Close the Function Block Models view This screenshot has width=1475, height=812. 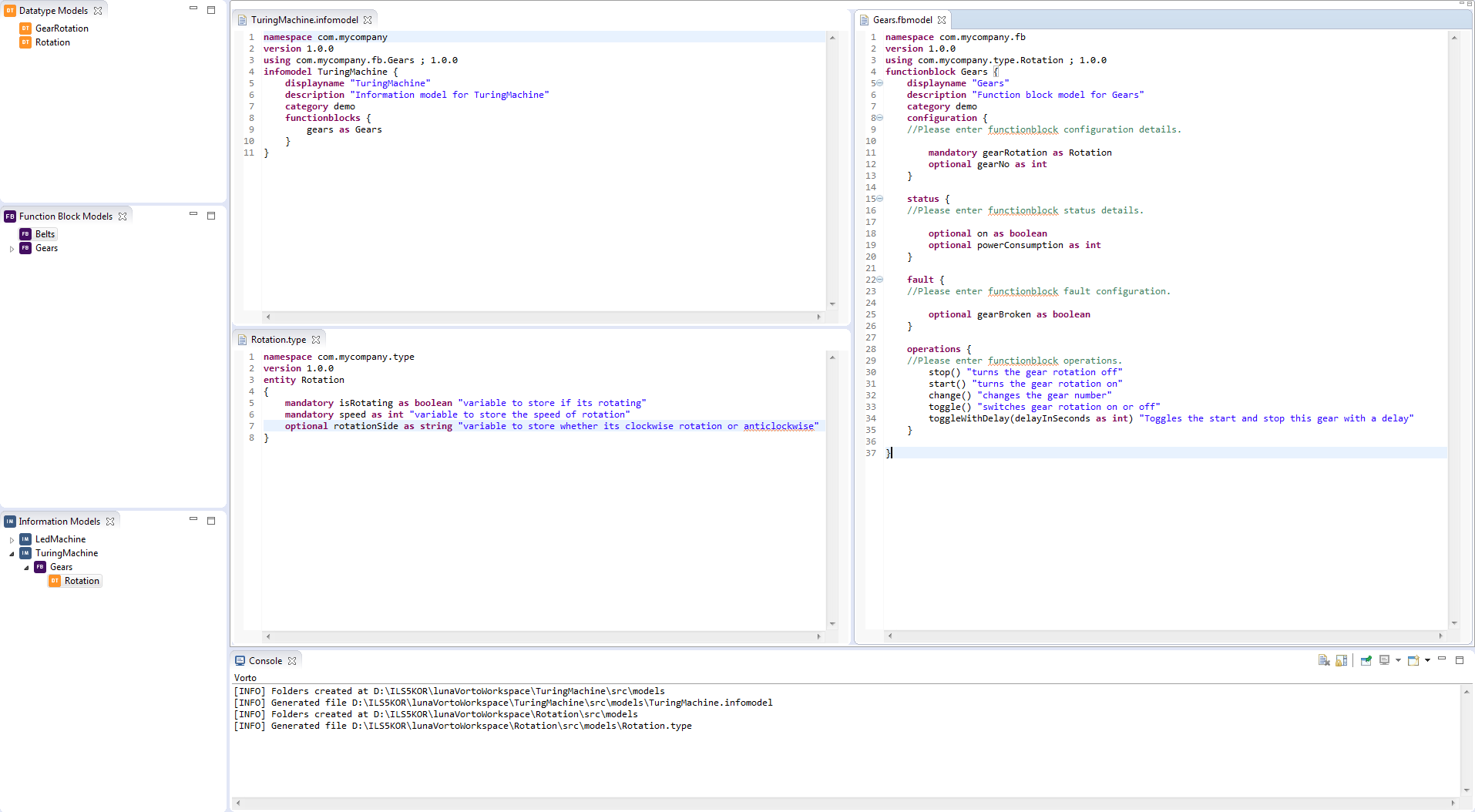123,216
